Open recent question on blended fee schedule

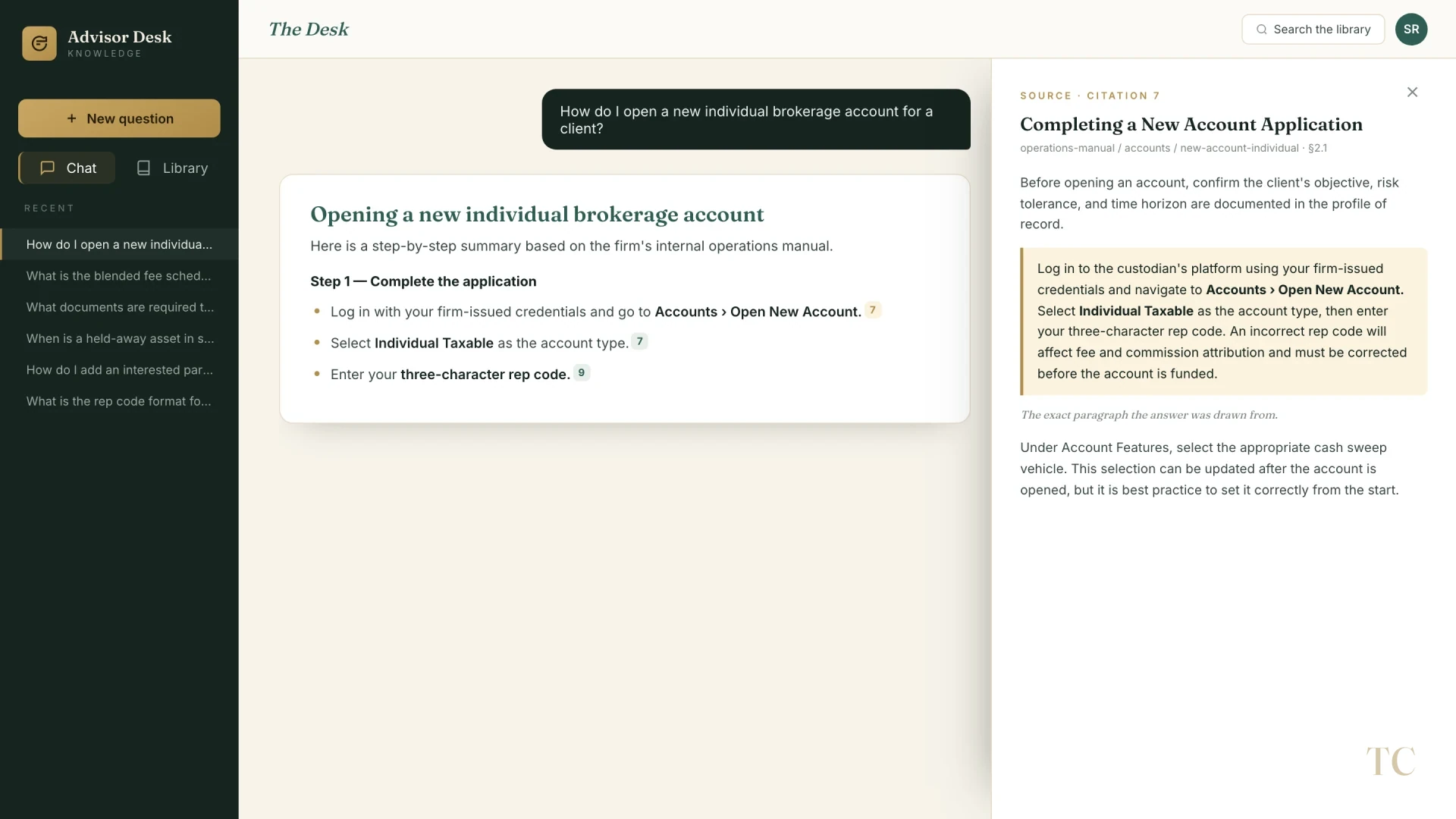pos(119,276)
